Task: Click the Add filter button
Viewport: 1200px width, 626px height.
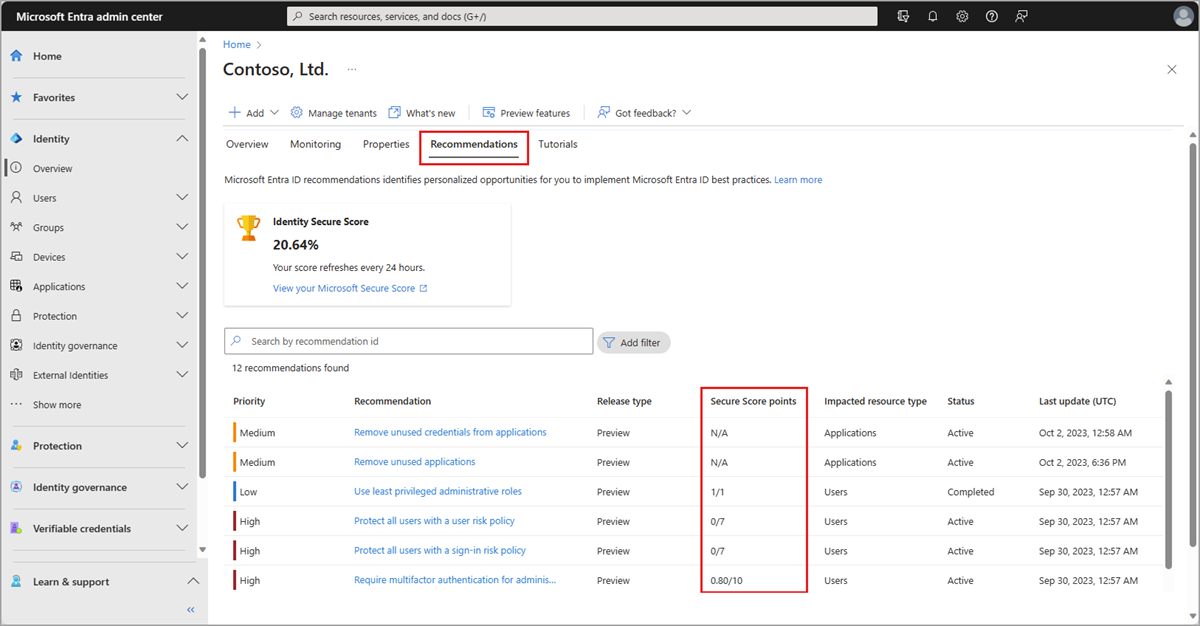Action: tap(634, 342)
